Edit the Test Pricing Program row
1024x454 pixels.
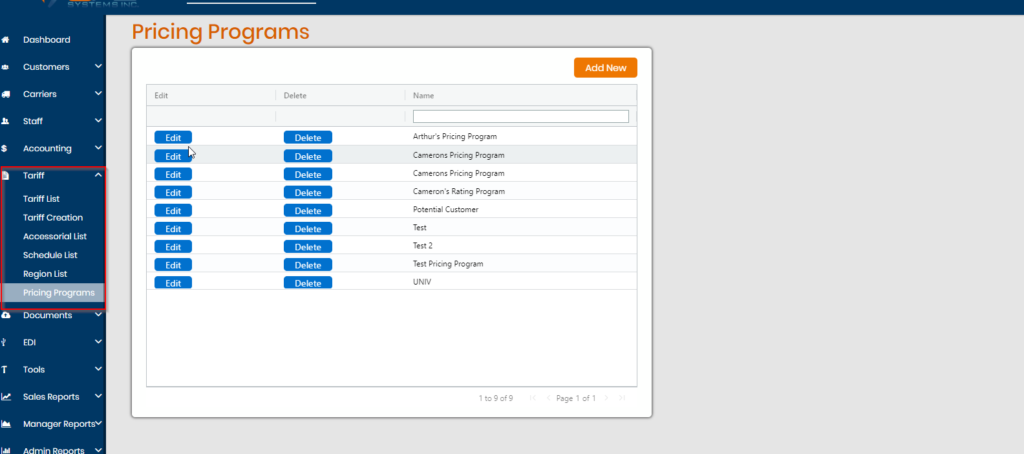tap(173, 265)
